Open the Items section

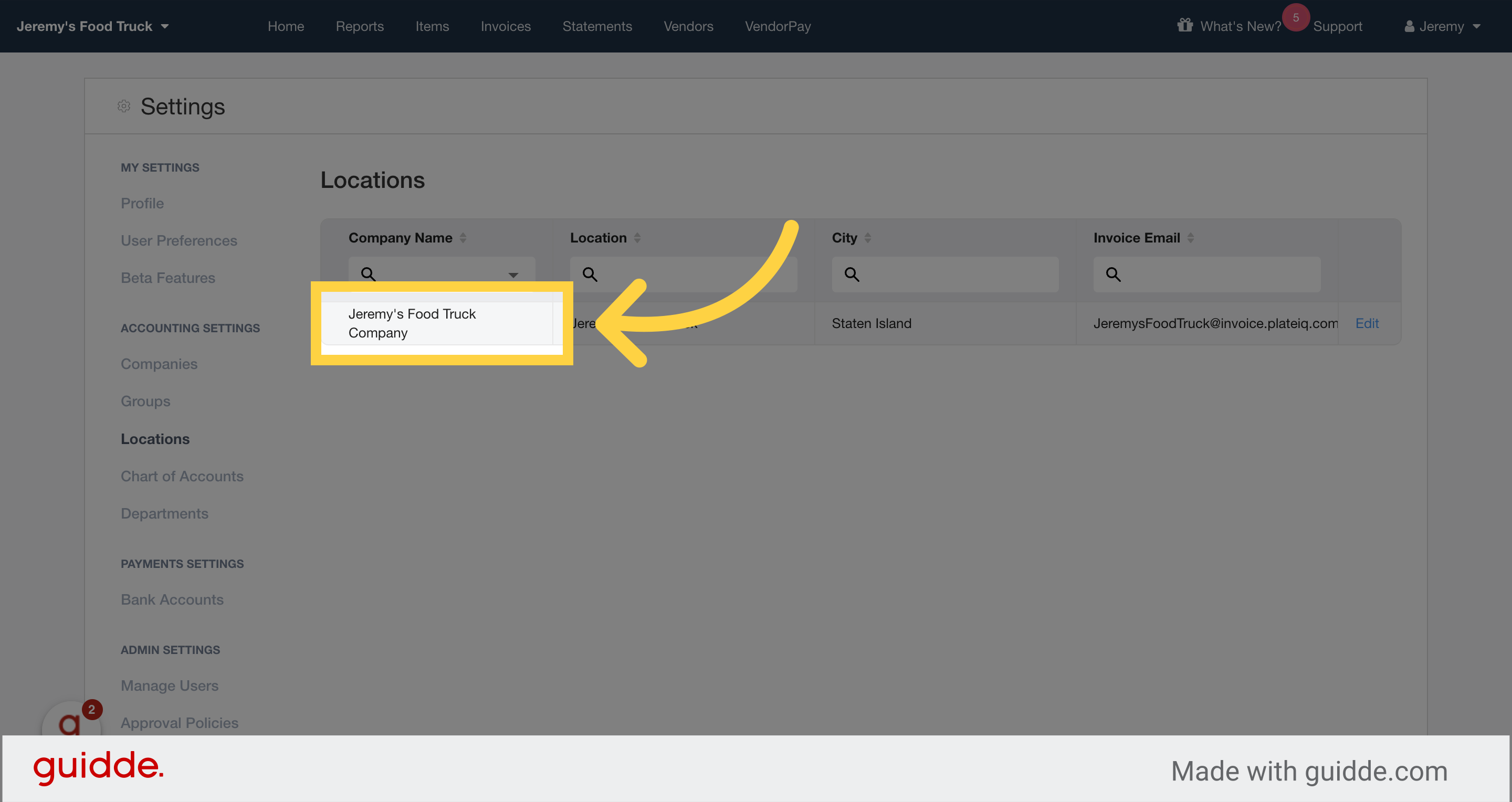432,26
